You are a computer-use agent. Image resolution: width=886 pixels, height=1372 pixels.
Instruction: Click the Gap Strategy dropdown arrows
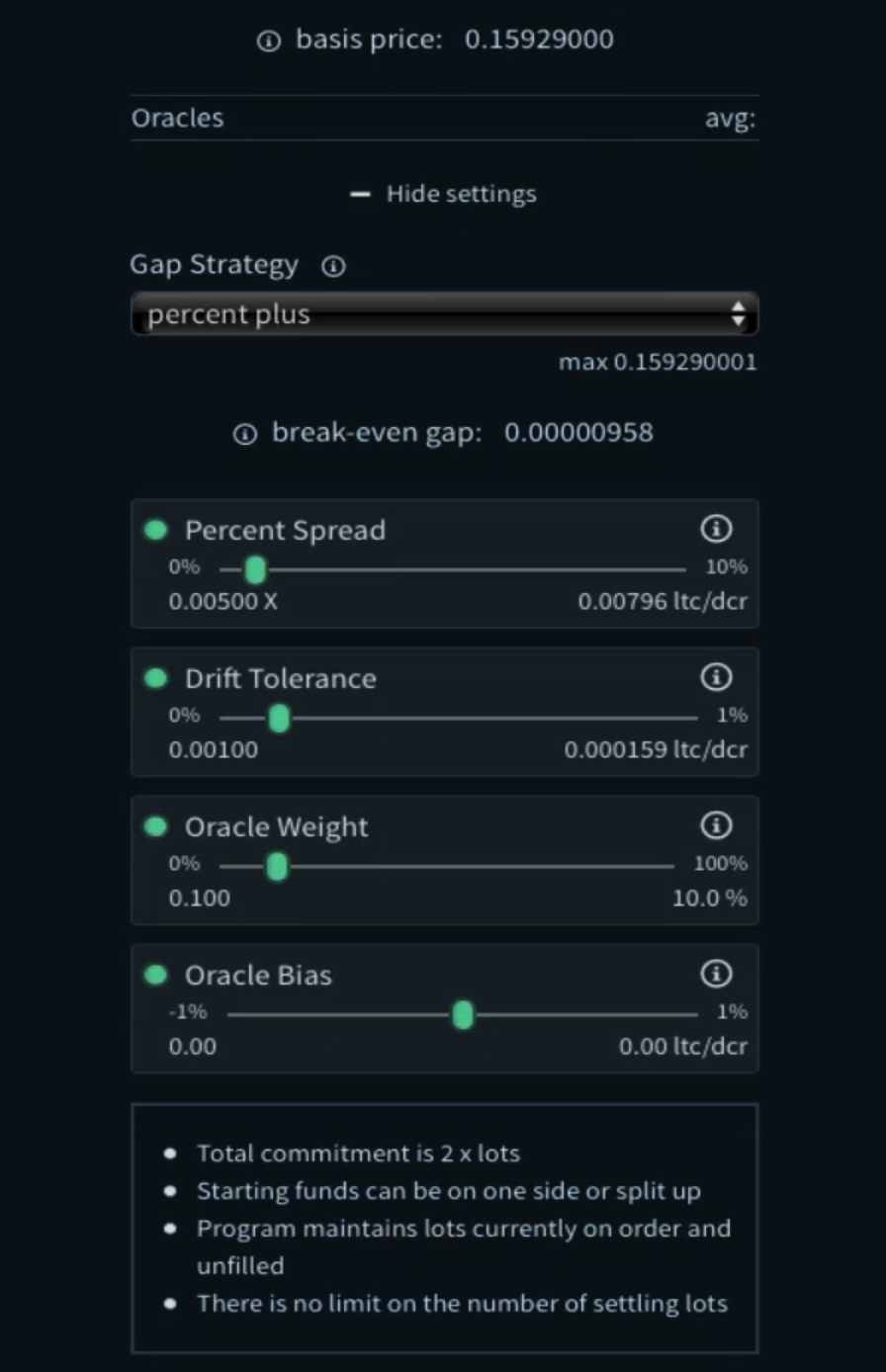point(738,314)
